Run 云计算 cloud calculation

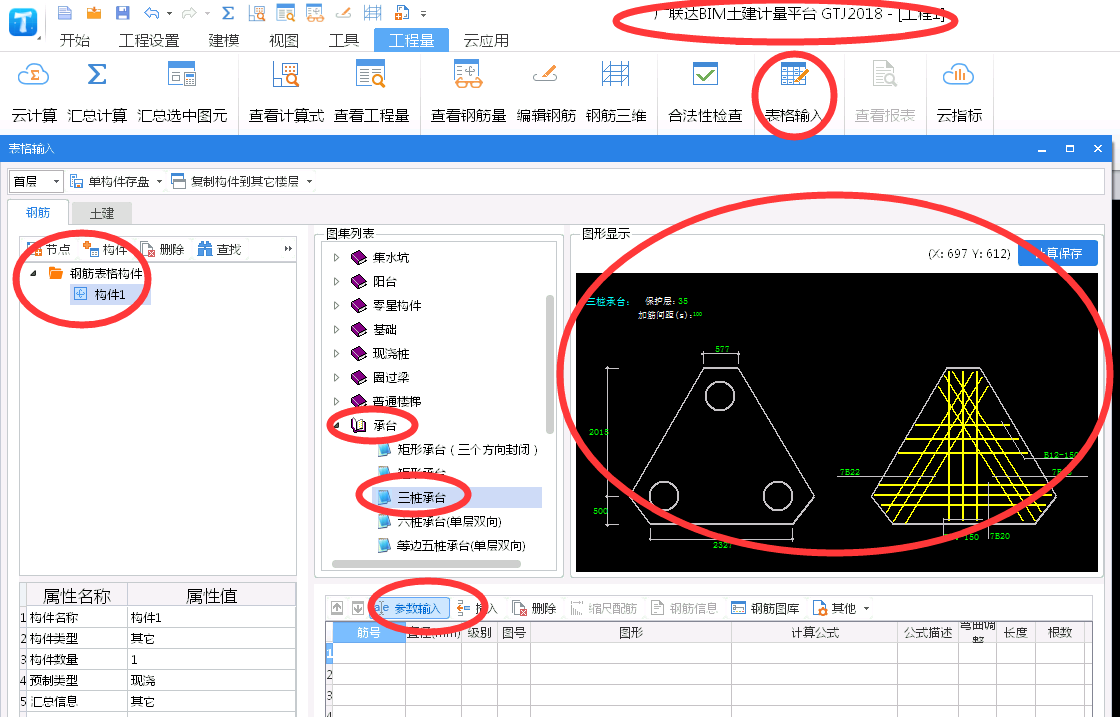point(34,94)
